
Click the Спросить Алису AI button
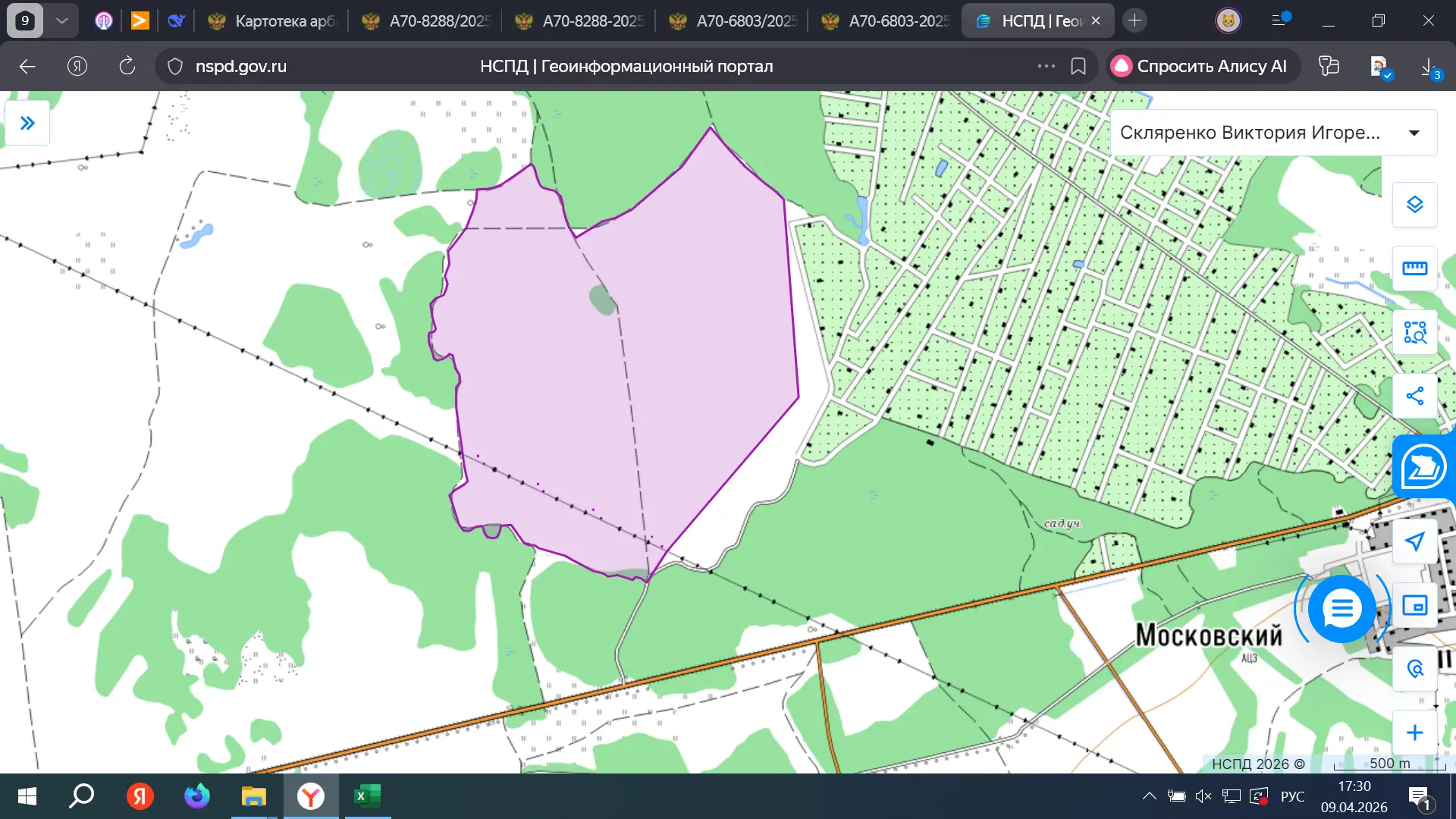coord(1200,67)
